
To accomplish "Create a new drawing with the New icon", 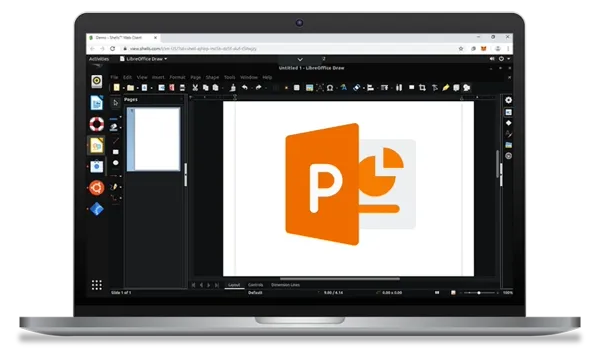I will click(x=116, y=88).
